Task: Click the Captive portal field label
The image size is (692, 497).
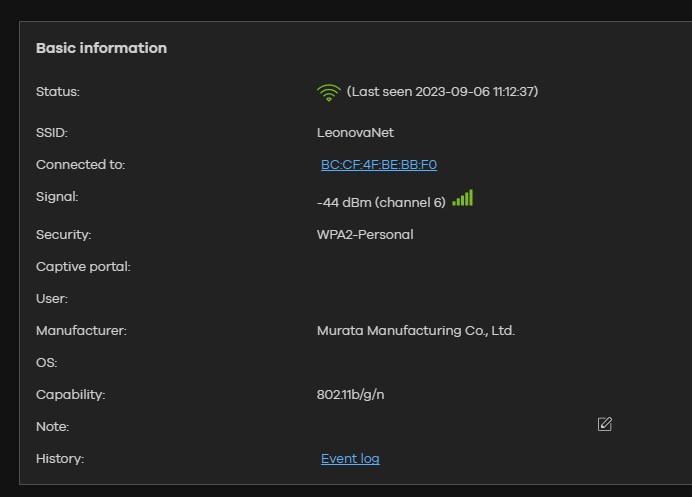Action: coord(83,267)
